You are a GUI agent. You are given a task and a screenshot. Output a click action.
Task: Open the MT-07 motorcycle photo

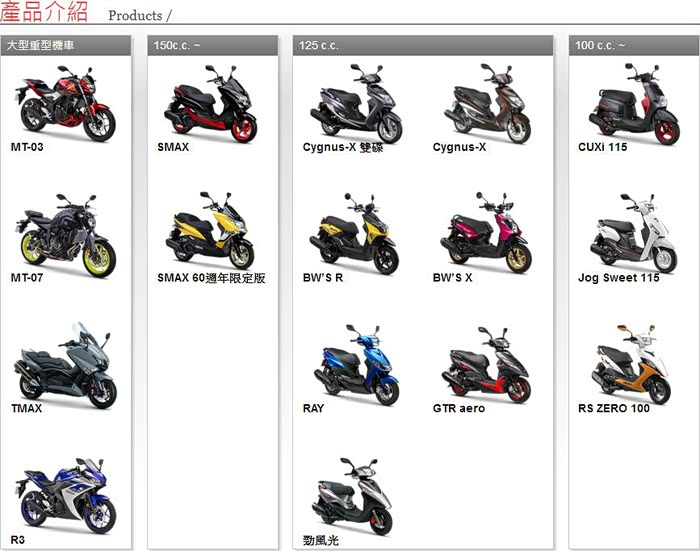[x=67, y=235]
